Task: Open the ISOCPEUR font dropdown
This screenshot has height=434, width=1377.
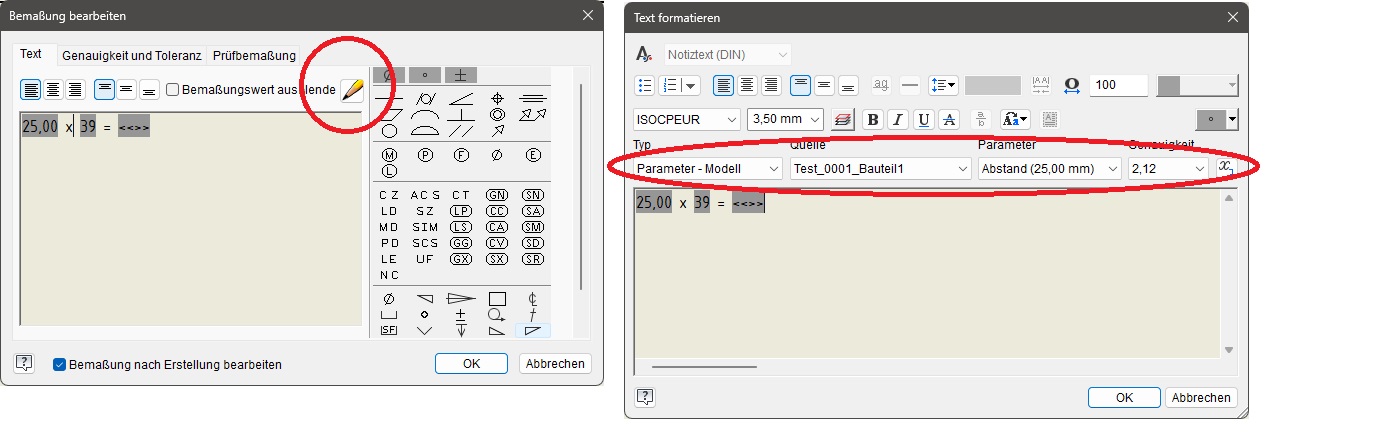Action: coord(687,119)
